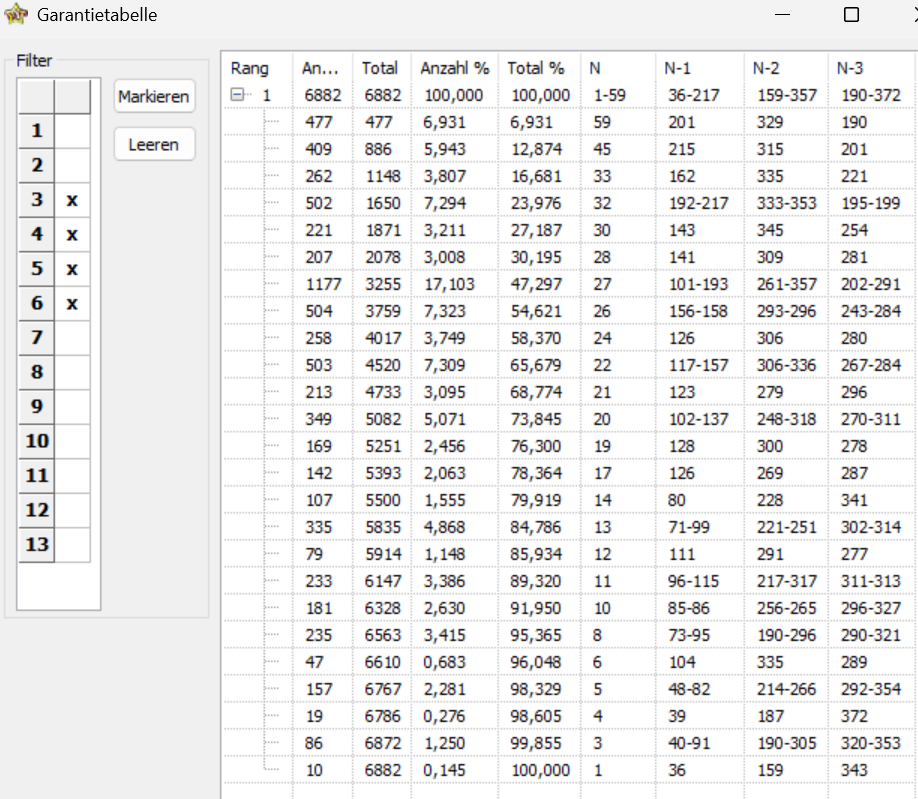Sort by the N-2 column header
This screenshot has width=918, height=799.
tap(786, 68)
